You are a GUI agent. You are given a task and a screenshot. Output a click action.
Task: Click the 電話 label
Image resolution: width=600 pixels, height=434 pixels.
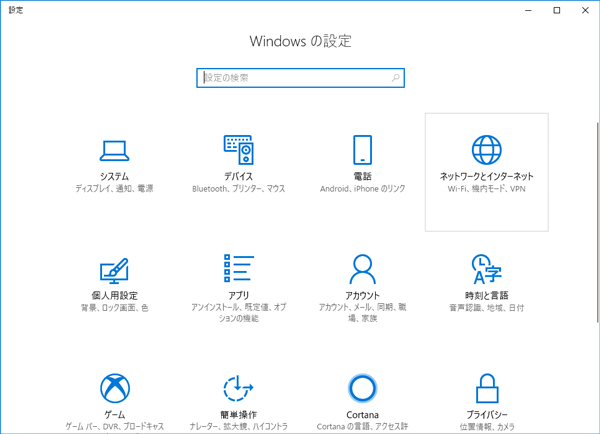pos(362,176)
